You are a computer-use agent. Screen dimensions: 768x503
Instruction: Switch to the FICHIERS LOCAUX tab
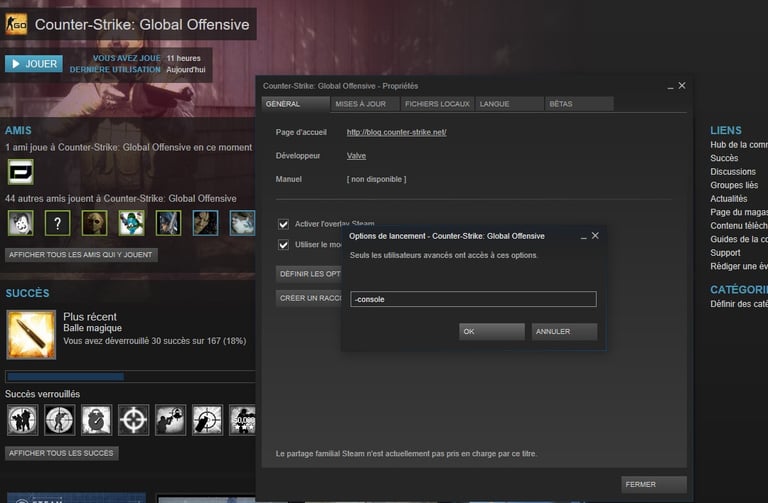coord(437,104)
